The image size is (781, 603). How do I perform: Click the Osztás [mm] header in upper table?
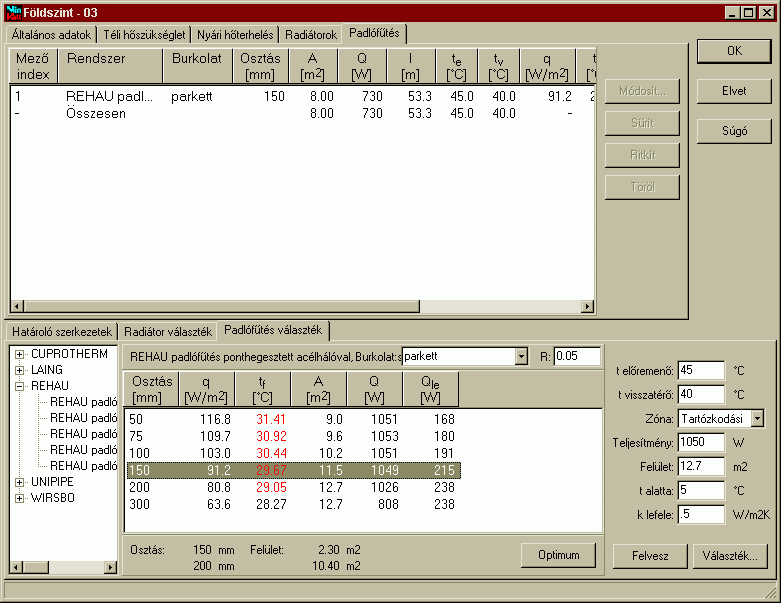(260, 66)
